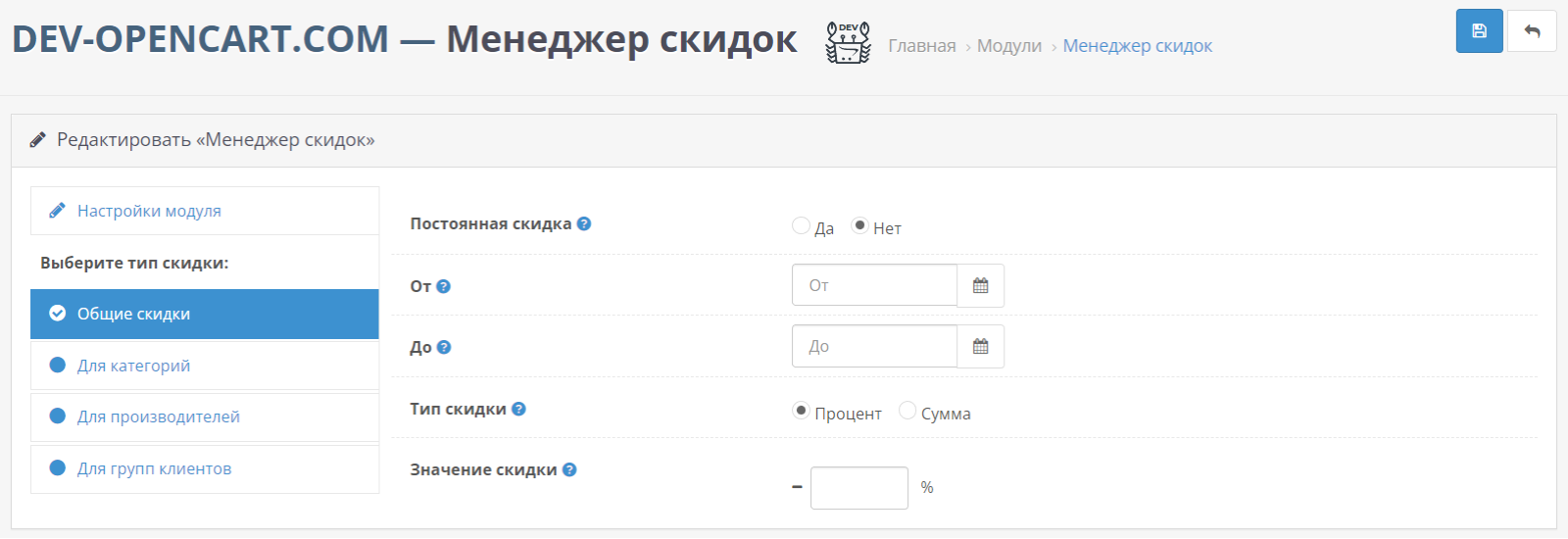The image size is (1568, 539).
Task: Click the circle icon beside Для категорий
Action: [58, 366]
